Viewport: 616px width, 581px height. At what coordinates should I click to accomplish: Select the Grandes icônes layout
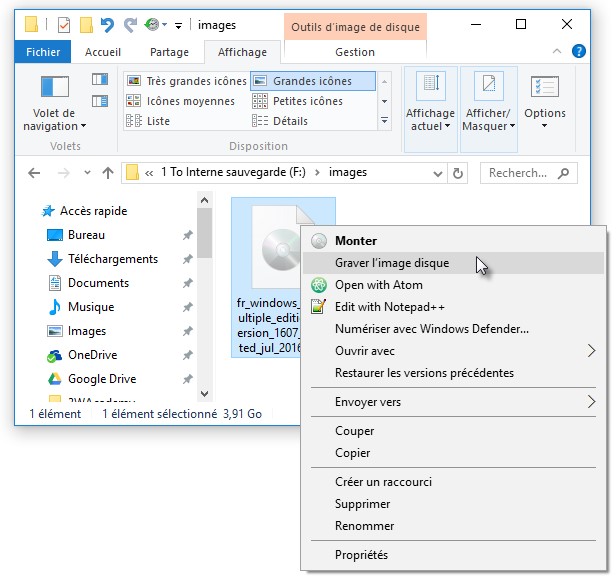[x=313, y=81]
